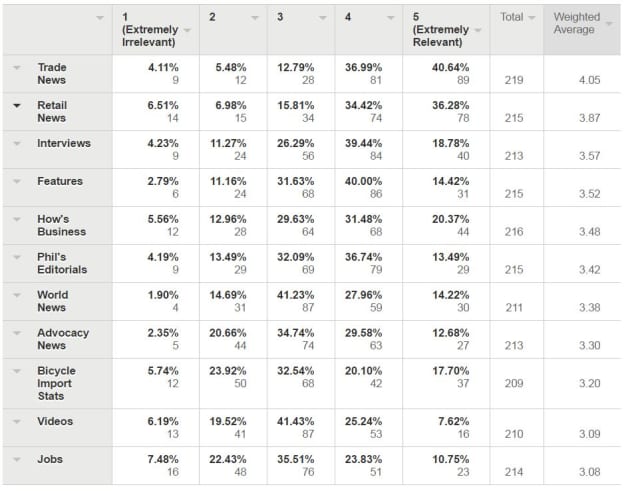Expand the World News row arrow
The width and height of the screenshot is (630, 491).
17,295
